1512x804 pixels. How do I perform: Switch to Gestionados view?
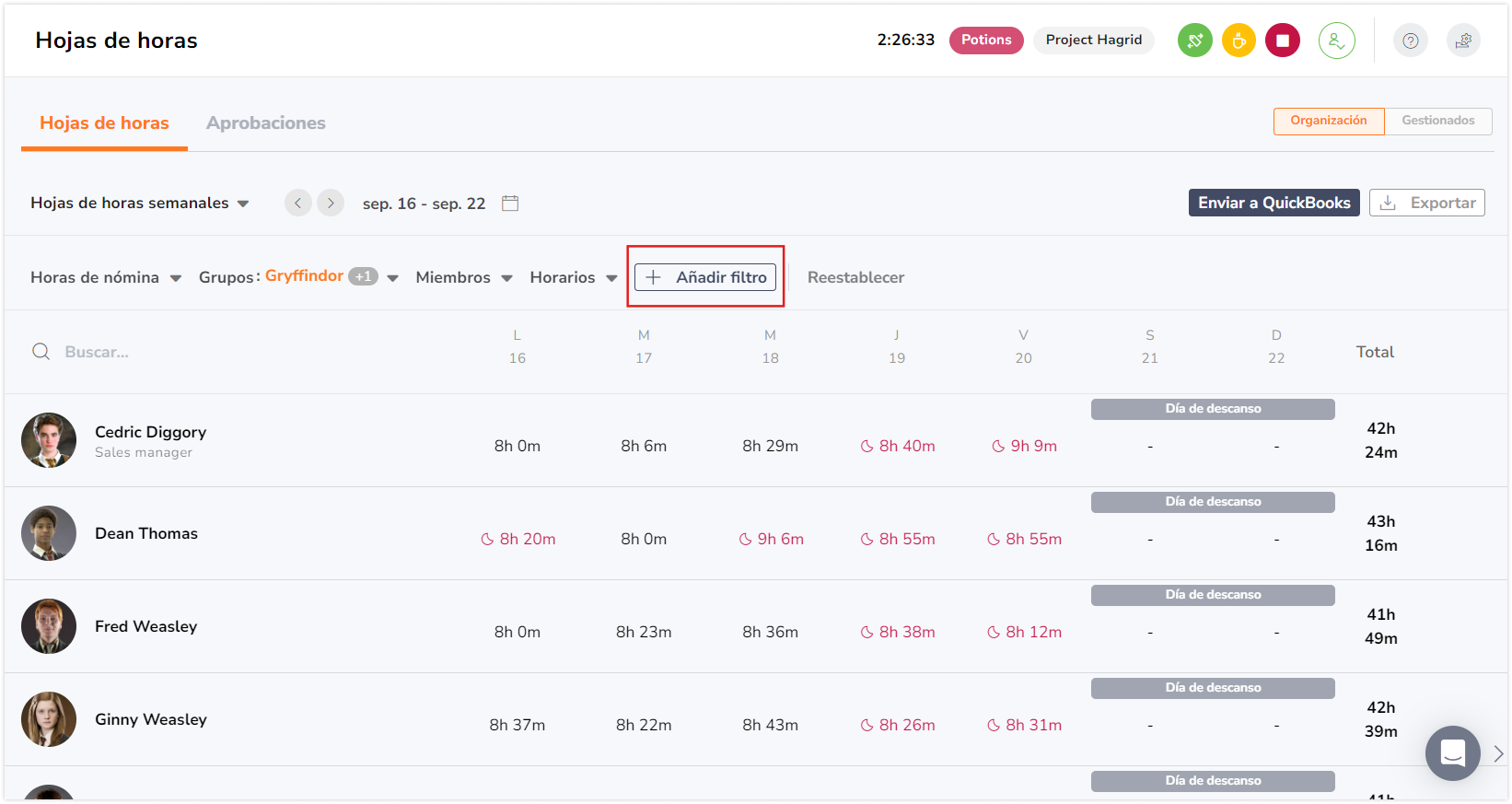[x=1438, y=121]
